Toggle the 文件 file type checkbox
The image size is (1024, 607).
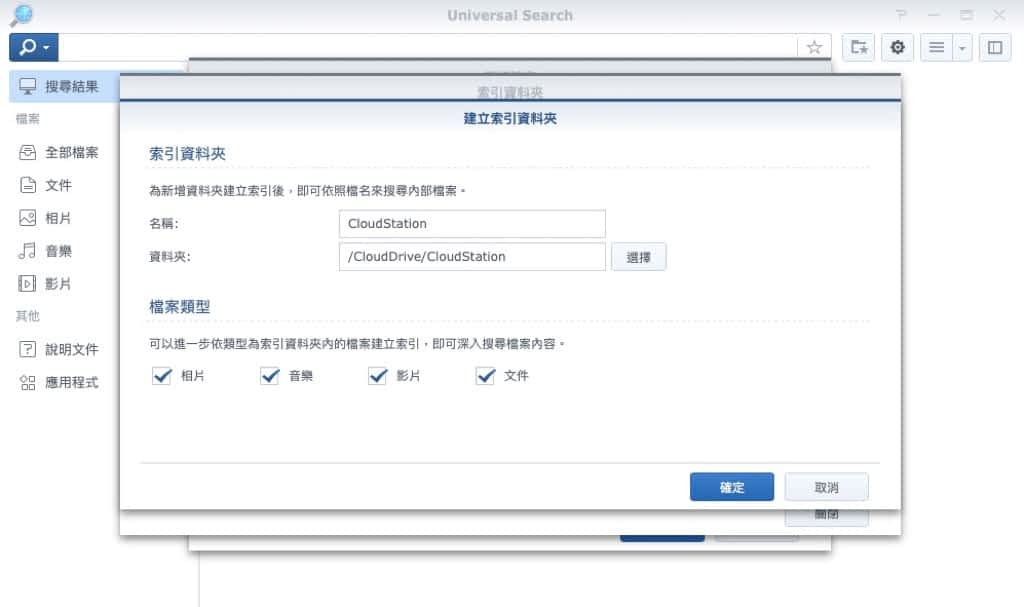486,376
